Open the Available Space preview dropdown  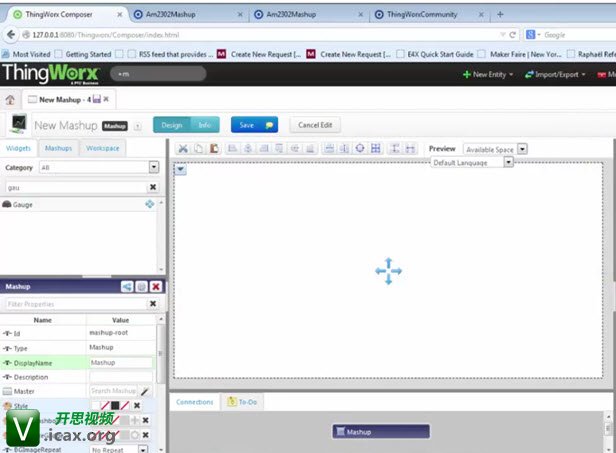[x=522, y=149]
